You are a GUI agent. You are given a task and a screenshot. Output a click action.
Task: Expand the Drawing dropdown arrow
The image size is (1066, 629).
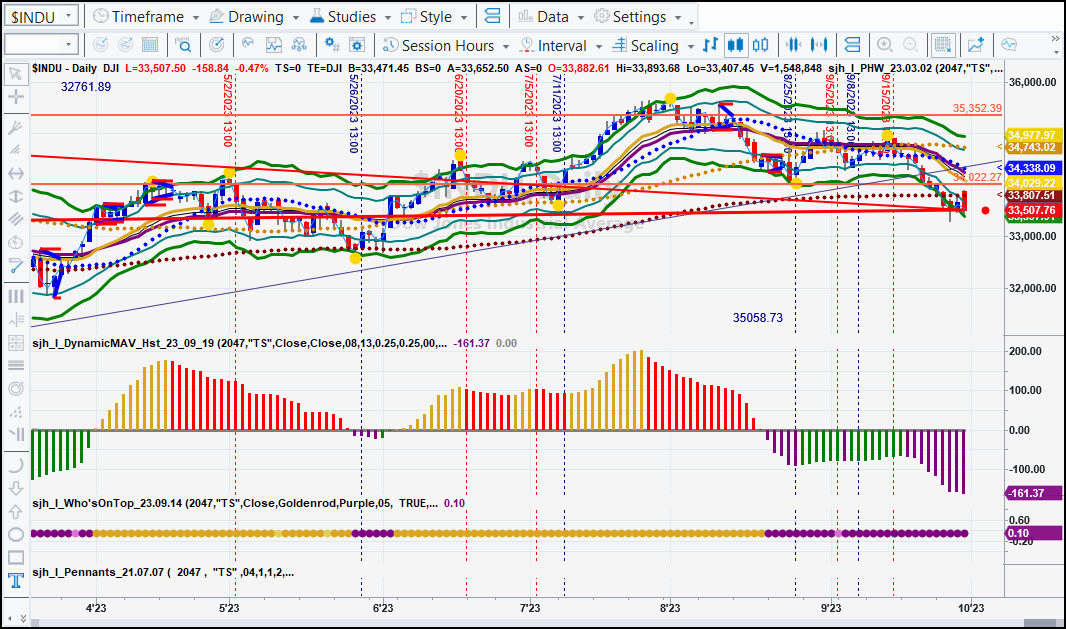(x=296, y=17)
